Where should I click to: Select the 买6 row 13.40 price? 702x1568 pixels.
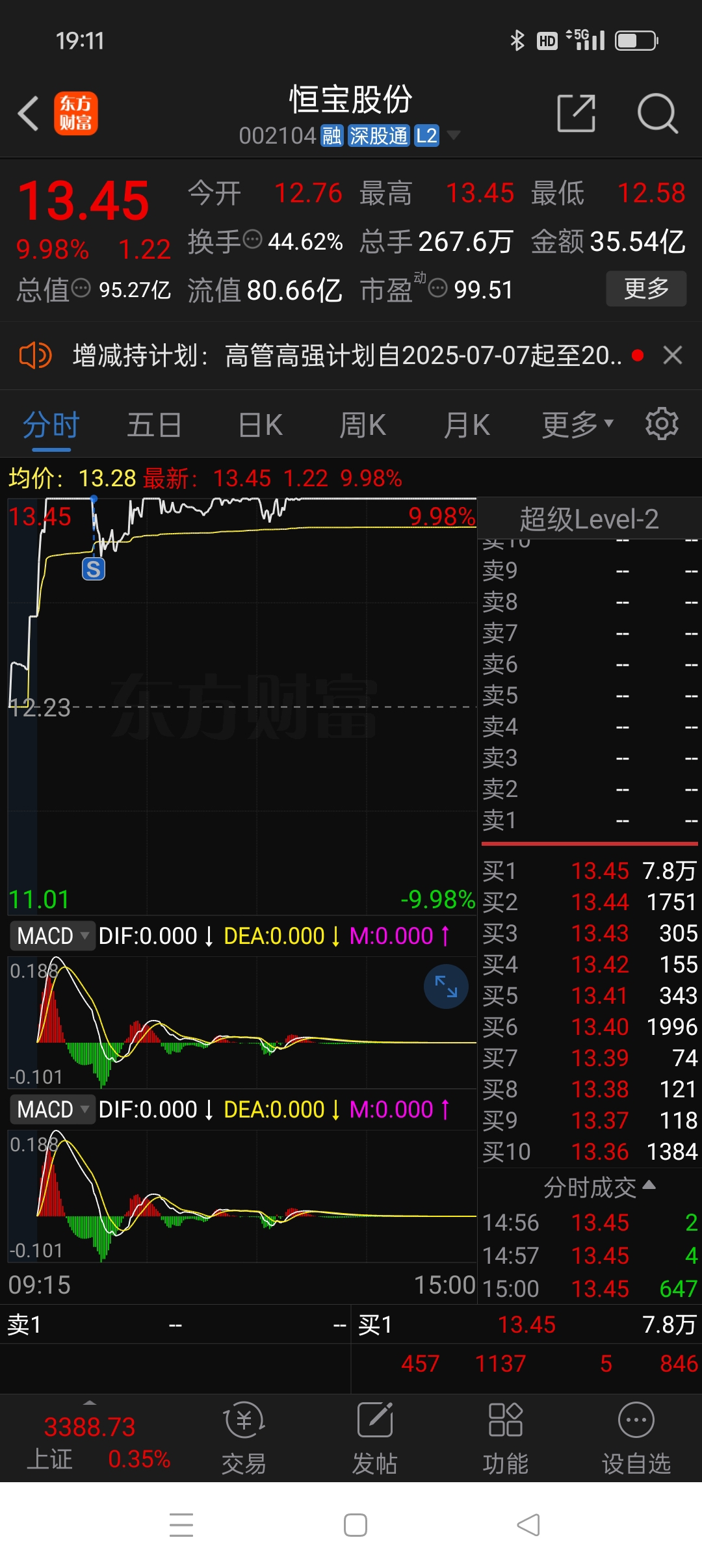(x=600, y=1027)
